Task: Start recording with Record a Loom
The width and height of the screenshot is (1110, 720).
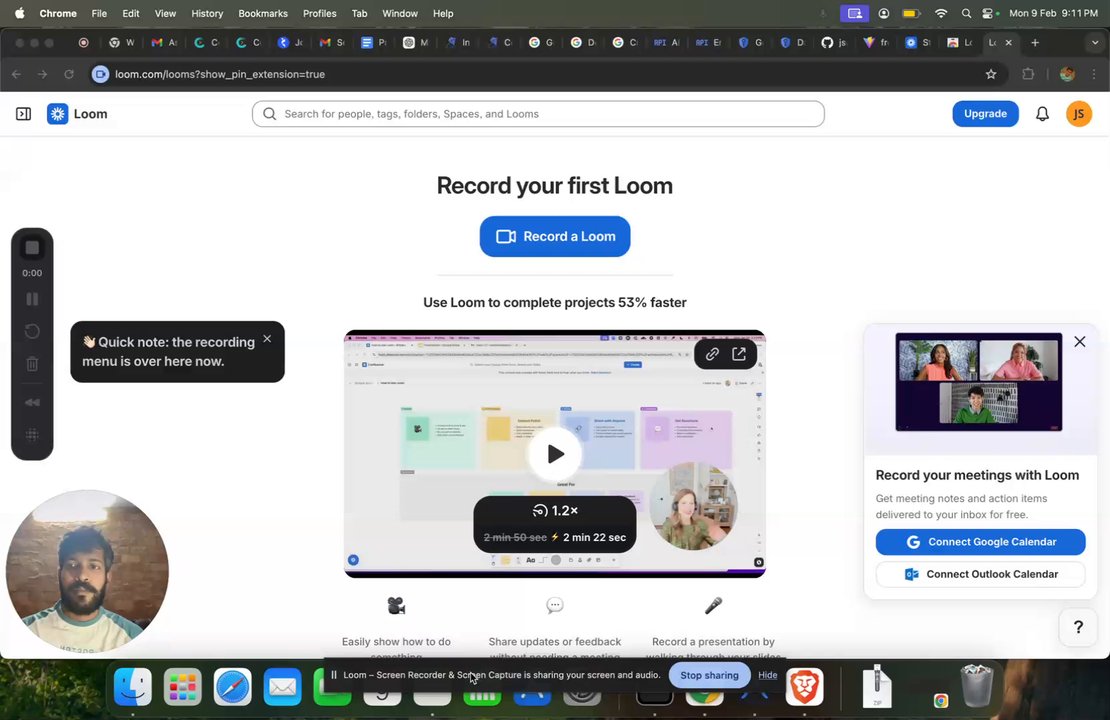Action: (x=555, y=236)
